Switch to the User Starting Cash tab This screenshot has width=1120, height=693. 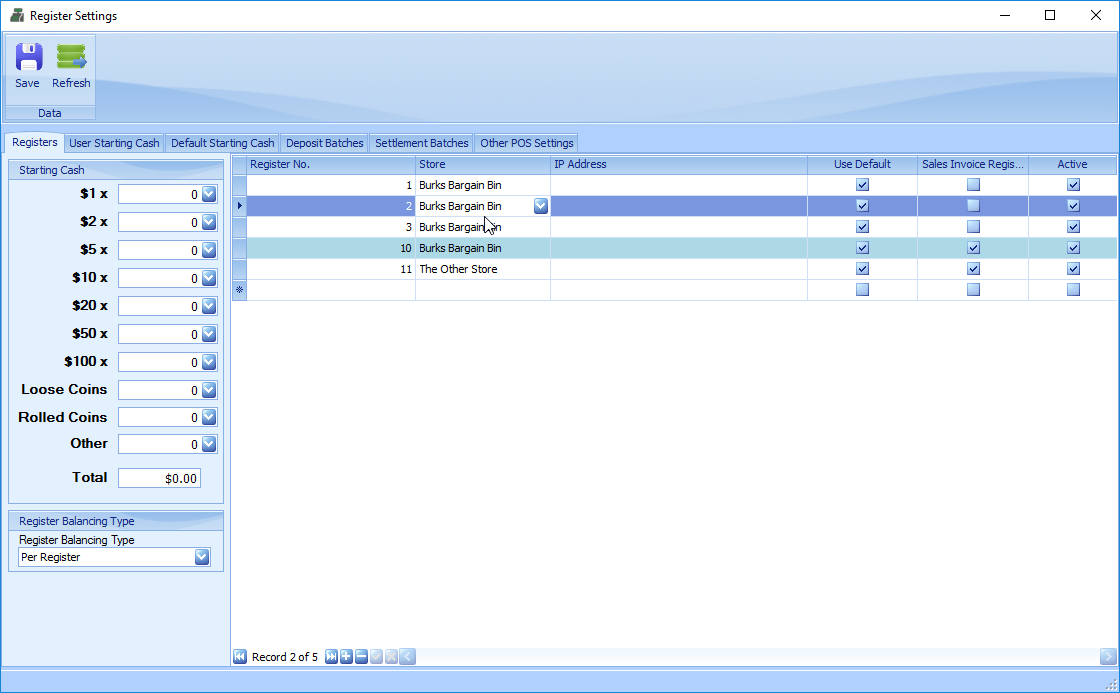(114, 143)
